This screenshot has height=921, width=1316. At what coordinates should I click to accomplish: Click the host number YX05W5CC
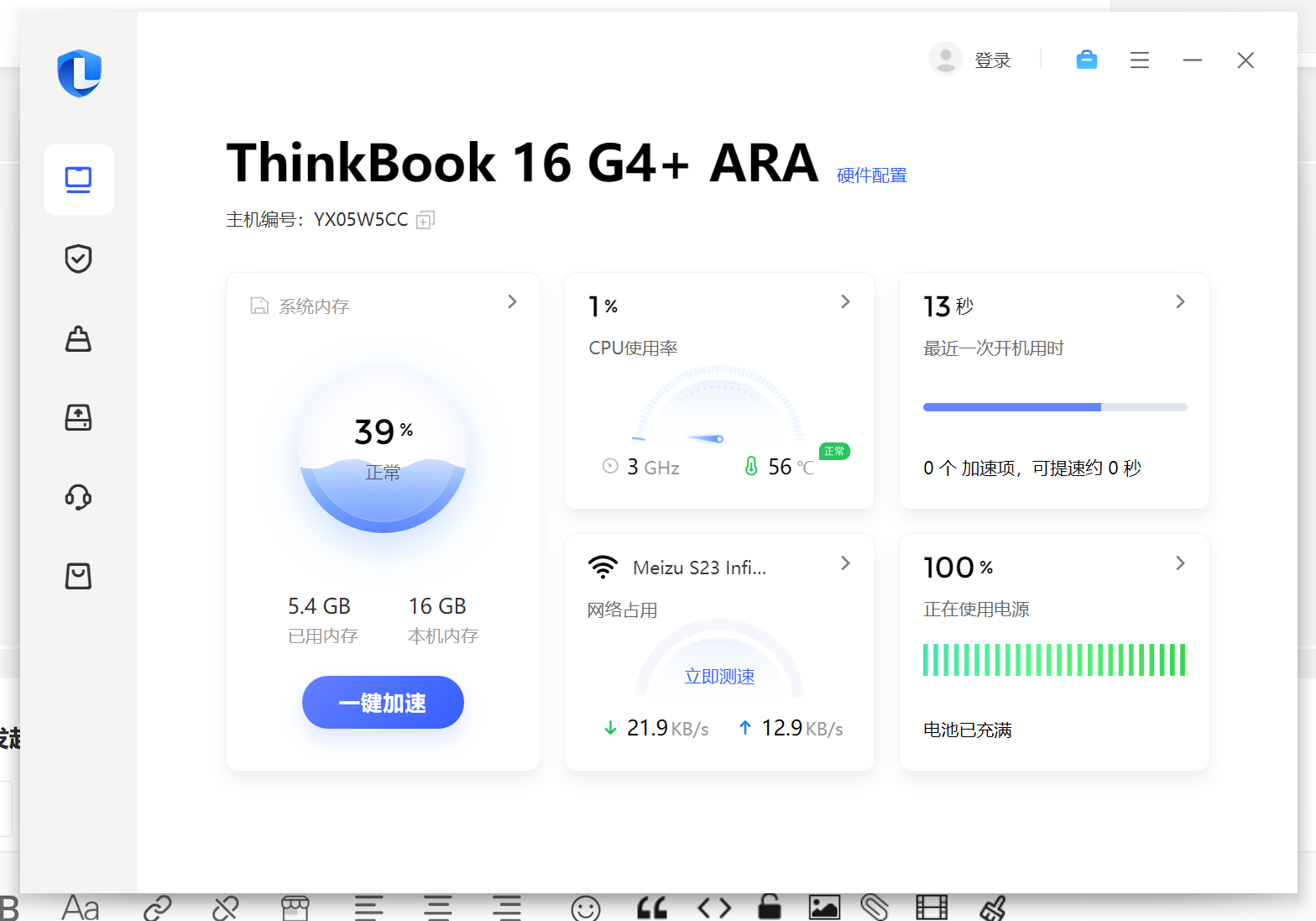tap(361, 220)
